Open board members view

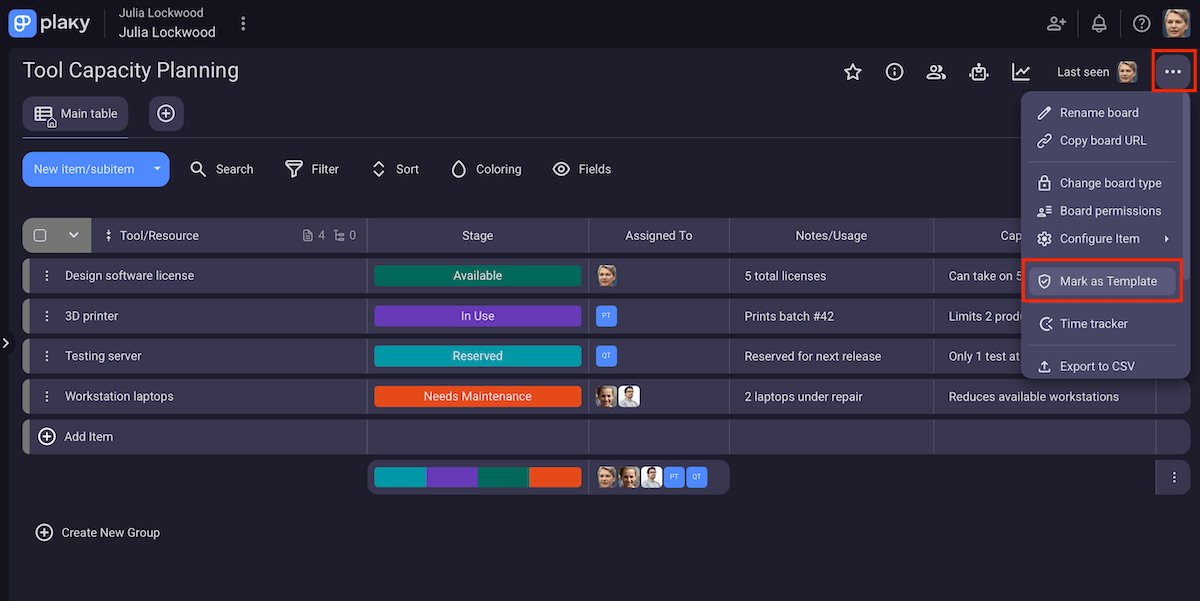[936, 71]
